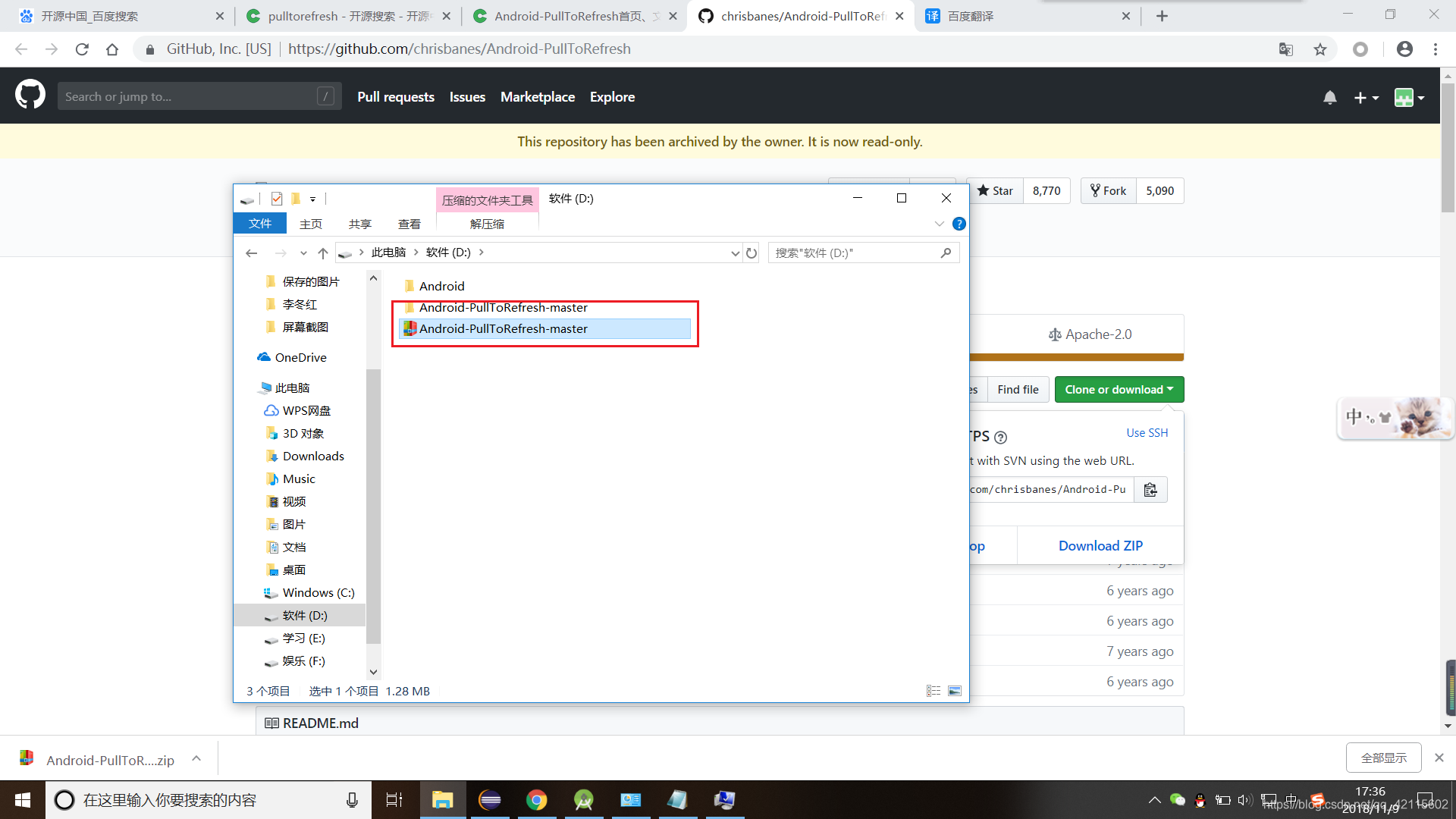Select Android-PullToRefresh-master zip archive

544,328
